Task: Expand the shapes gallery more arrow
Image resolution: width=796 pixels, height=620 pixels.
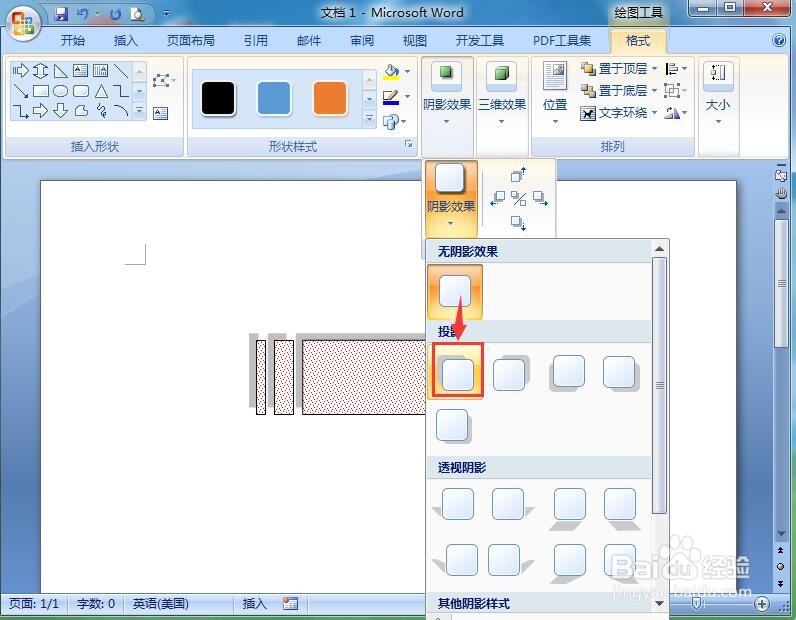Action: point(139,111)
